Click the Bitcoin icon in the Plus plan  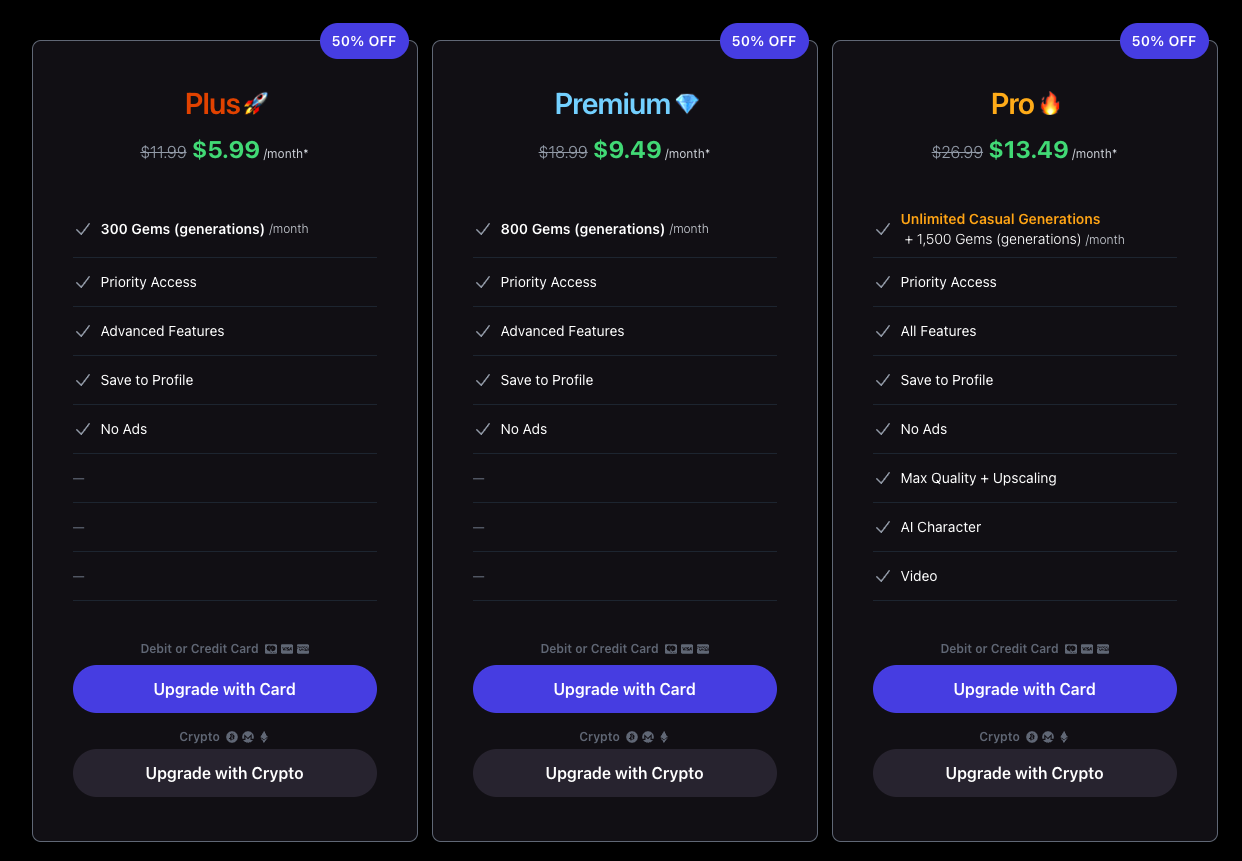click(x=232, y=737)
